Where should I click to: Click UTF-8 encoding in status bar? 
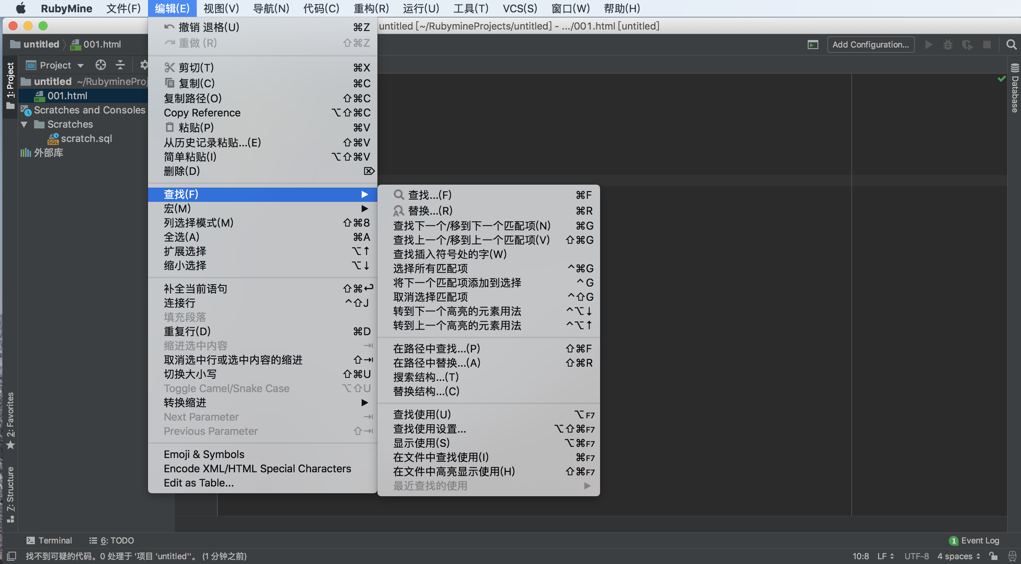[x=916, y=556]
